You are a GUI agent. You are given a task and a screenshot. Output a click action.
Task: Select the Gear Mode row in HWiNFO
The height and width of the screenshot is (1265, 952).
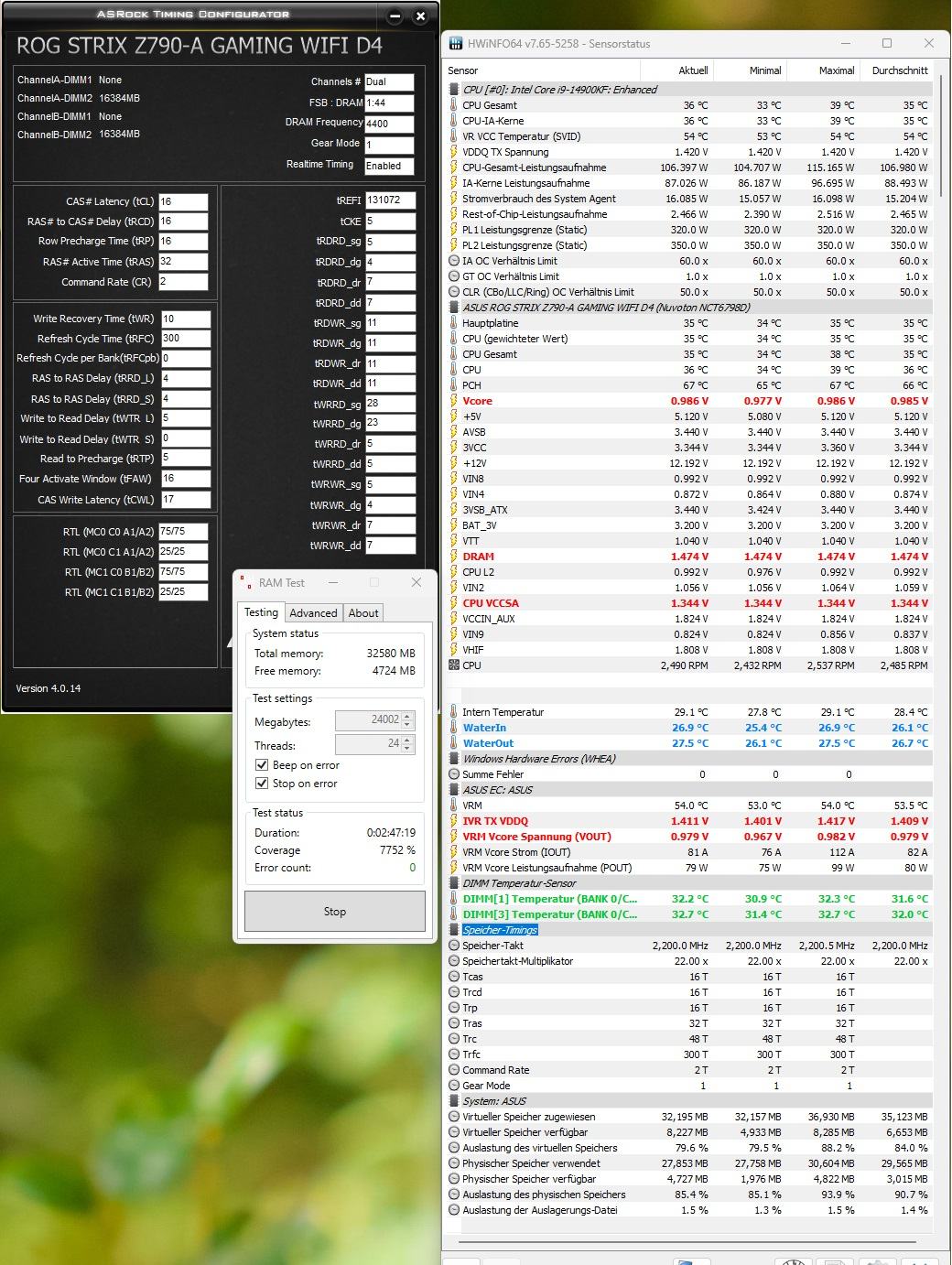click(689, 1086)
